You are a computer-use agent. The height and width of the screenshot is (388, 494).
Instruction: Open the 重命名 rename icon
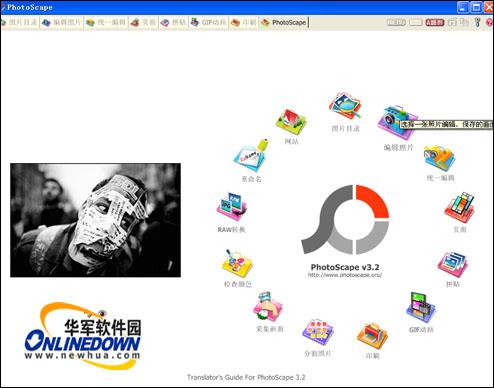pyautogui.click(x=251, y=156)
